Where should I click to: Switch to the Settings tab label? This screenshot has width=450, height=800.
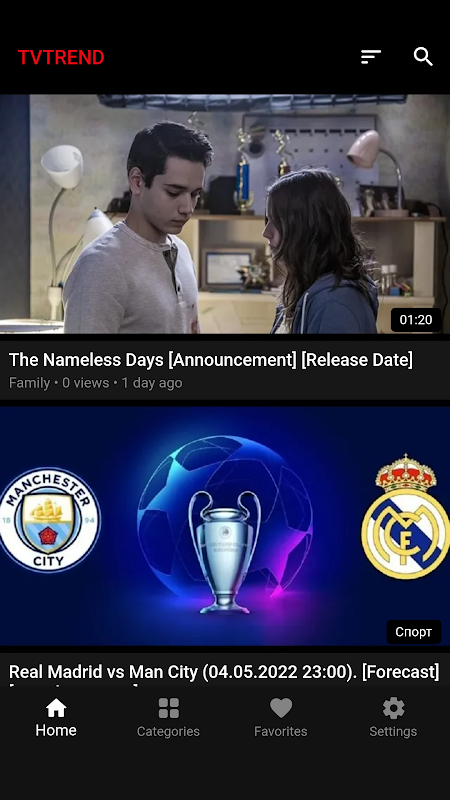(x=393, y=731)
